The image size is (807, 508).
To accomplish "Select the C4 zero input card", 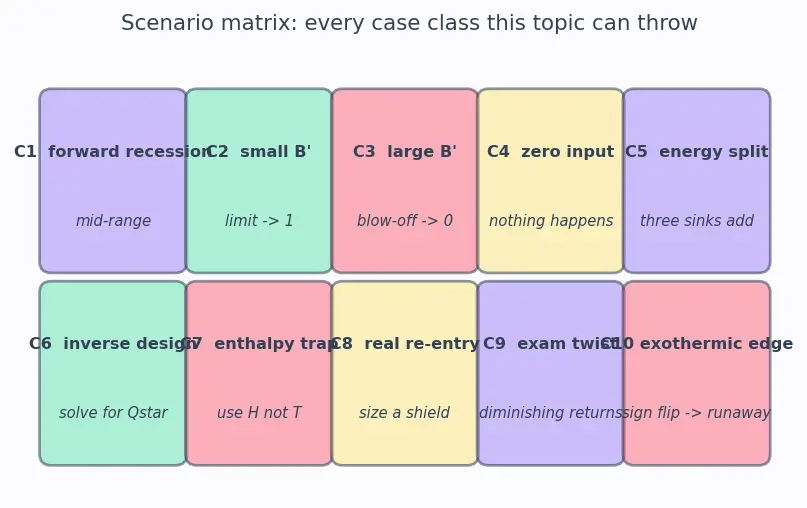I will pyautogui.click(x=551, y=180).
